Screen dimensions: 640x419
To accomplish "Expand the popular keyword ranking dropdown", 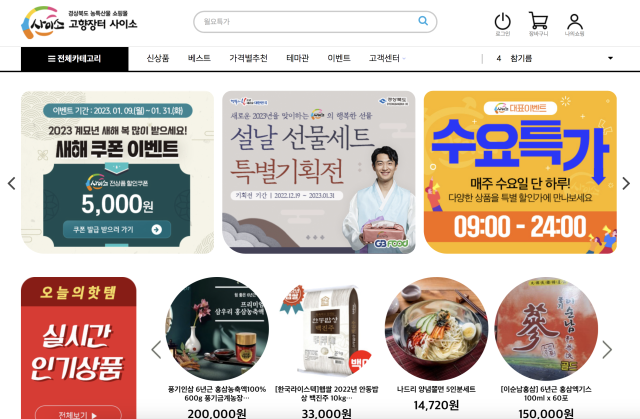I will click(610, 58).
